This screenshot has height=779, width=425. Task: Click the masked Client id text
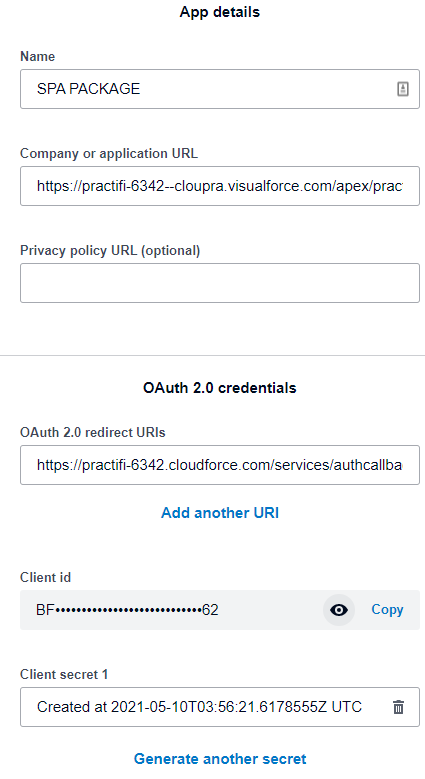coord(127,610)
